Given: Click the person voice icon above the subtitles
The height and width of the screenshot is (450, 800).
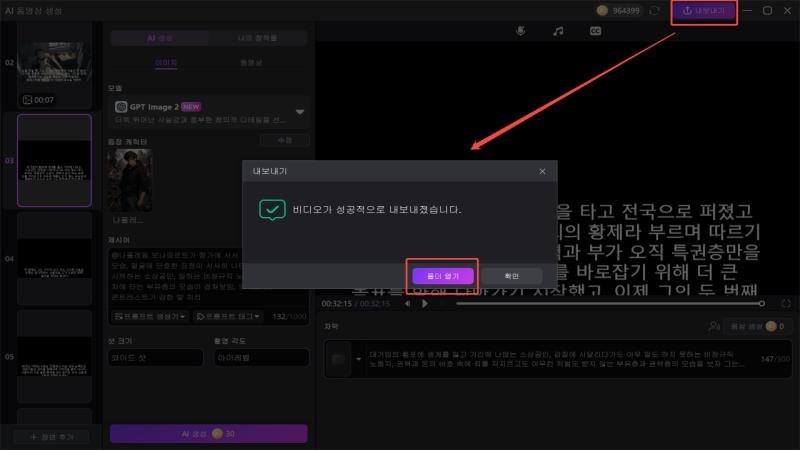Looking at the screenshot, I should [x=714, y=326].
